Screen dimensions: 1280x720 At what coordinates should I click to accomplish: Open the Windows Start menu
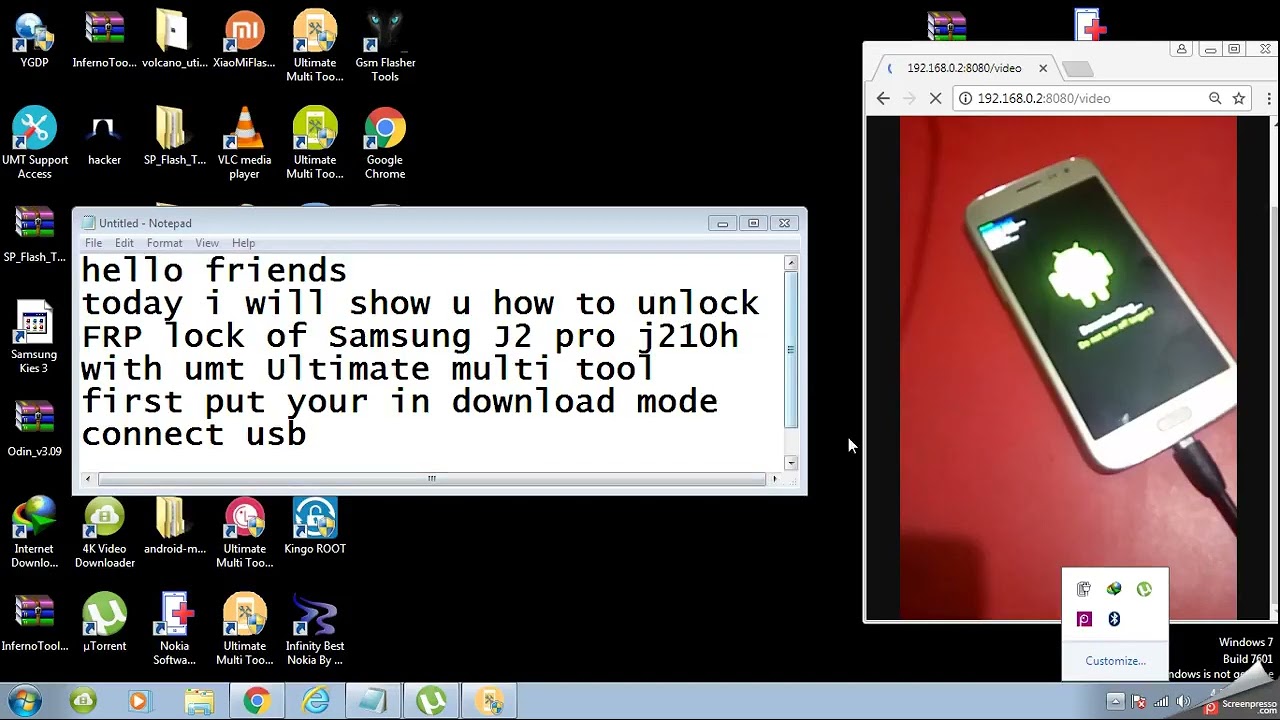pos(24,701)
